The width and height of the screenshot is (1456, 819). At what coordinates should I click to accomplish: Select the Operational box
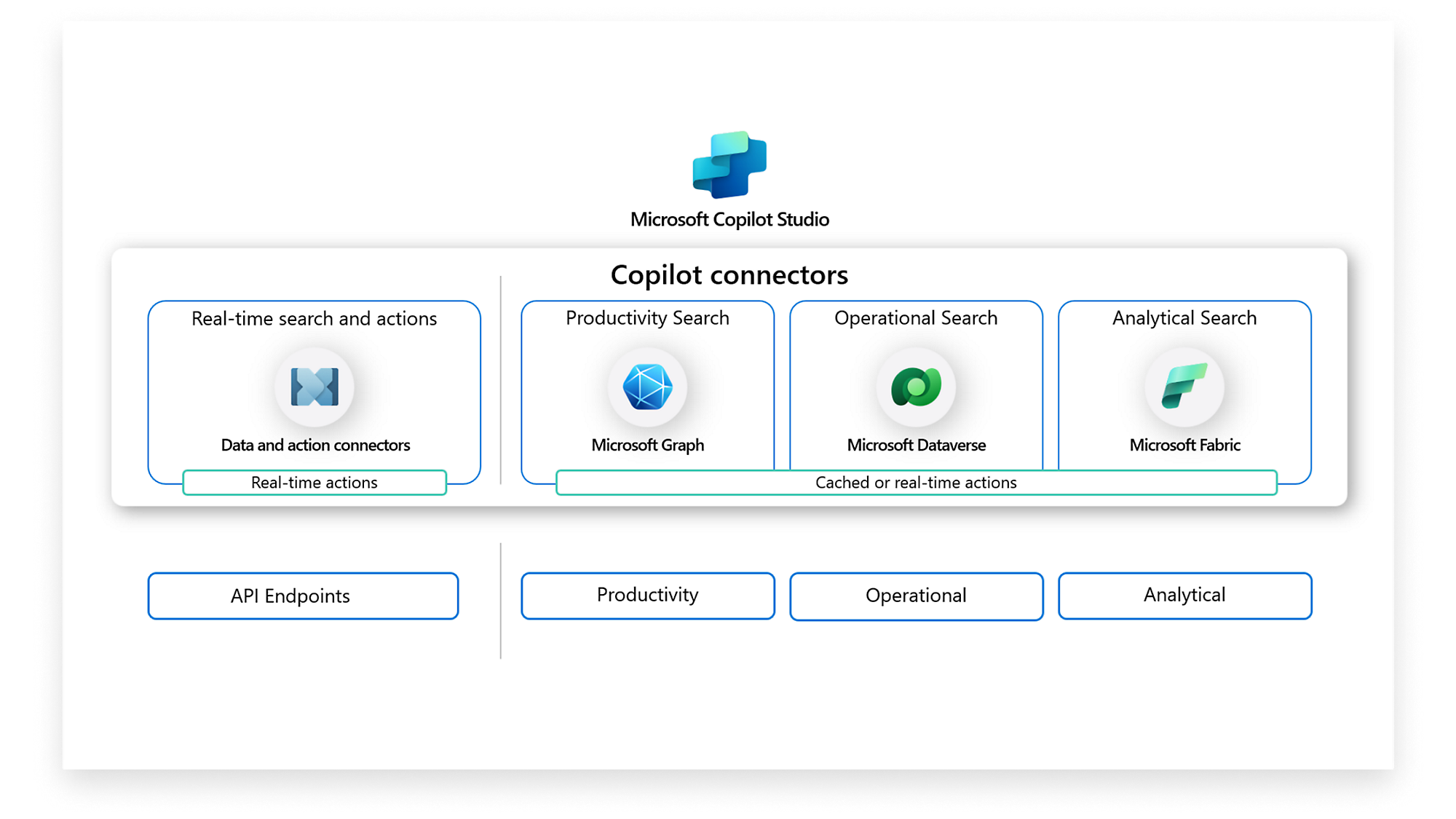tap(917, 596)
